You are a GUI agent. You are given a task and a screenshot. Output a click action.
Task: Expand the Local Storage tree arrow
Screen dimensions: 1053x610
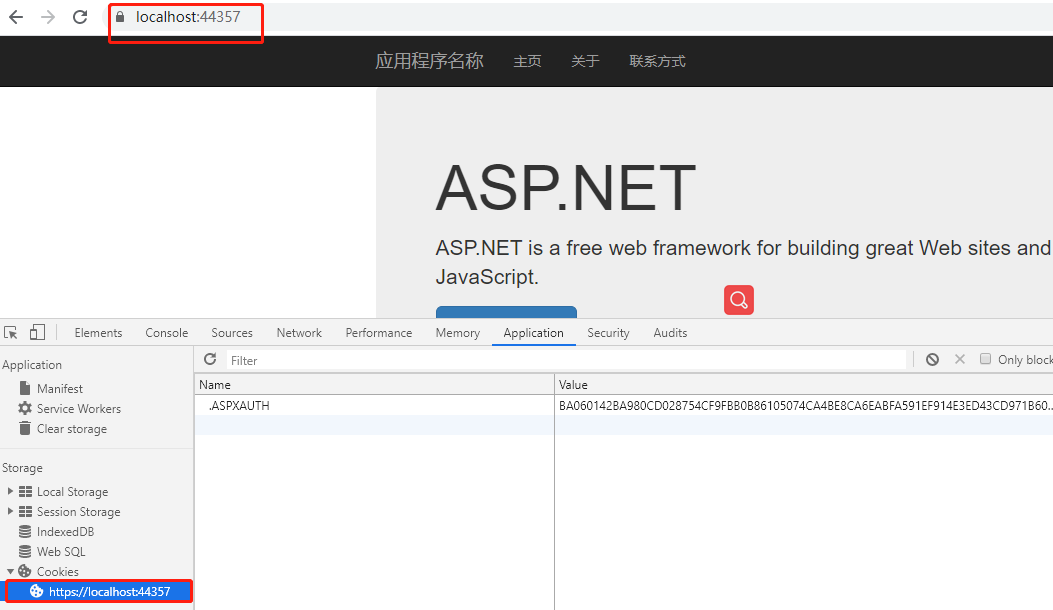(x=10, y=491)
